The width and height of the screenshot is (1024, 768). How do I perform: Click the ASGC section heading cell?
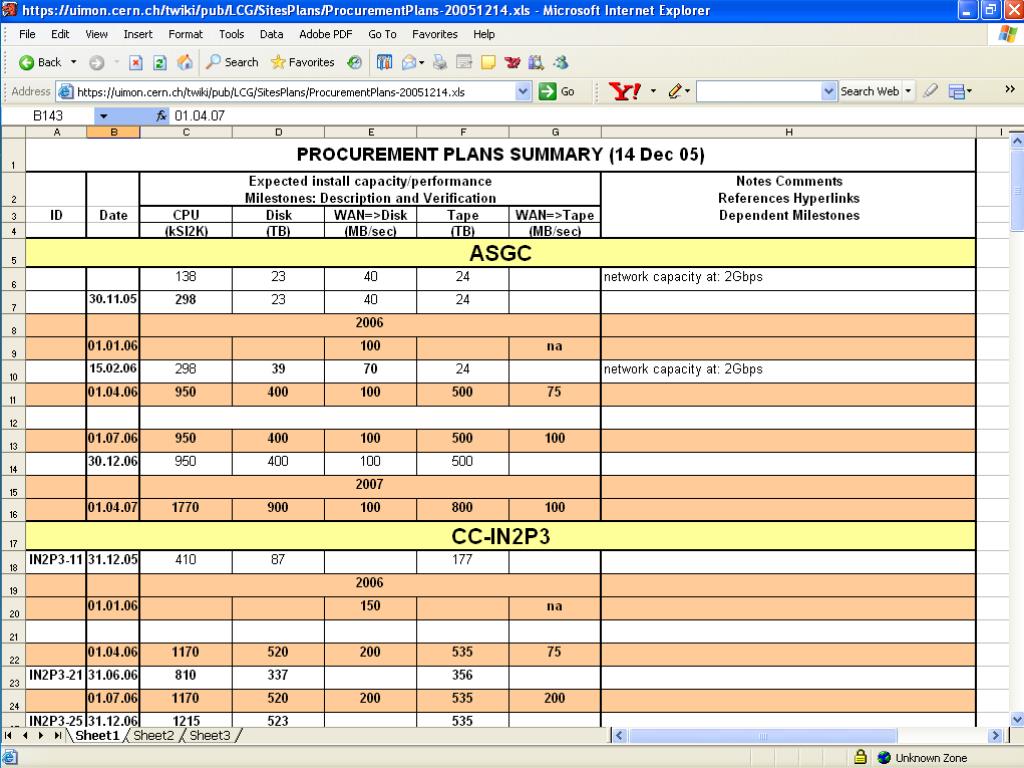coord(500,253)
